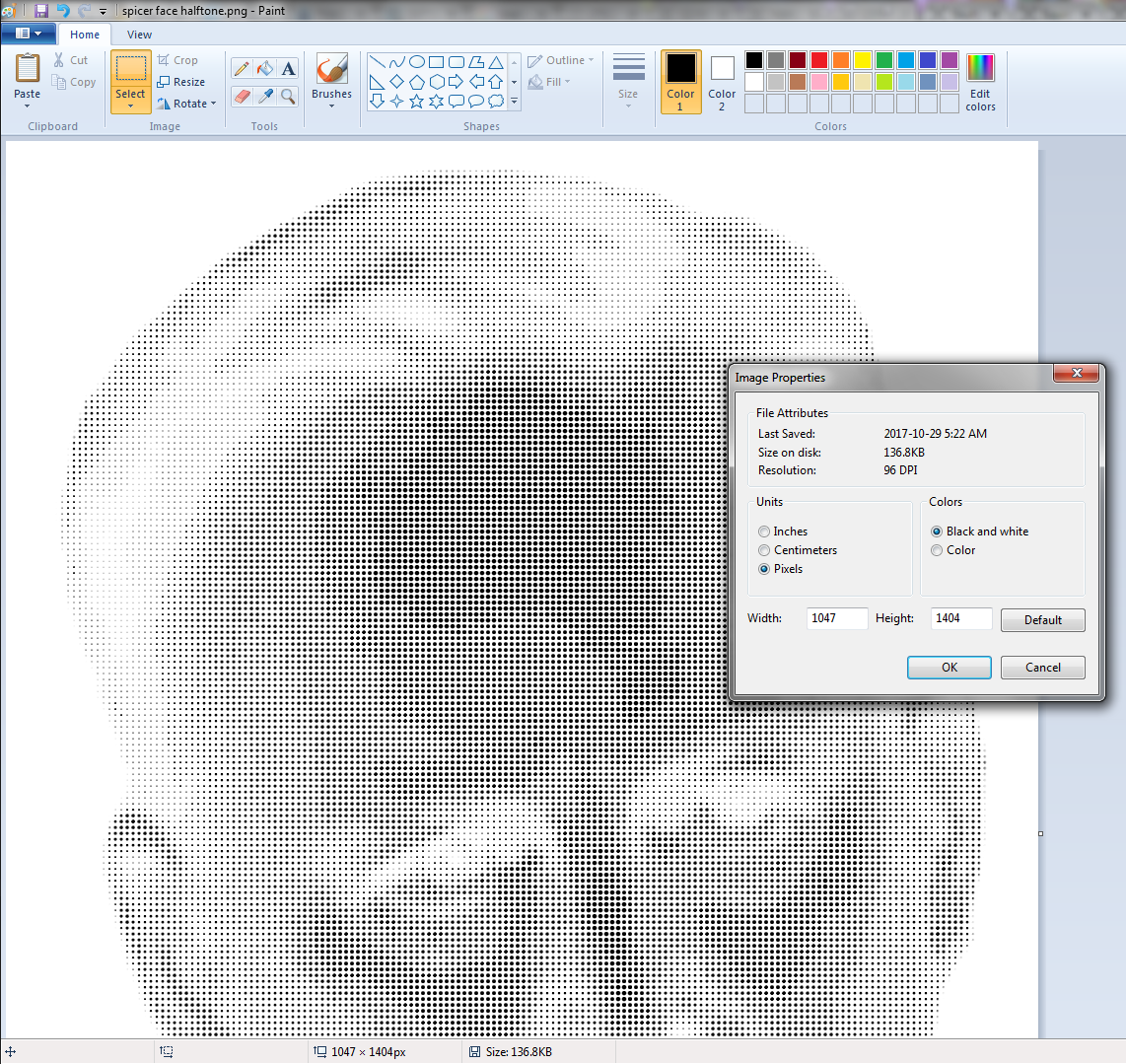Open the Brushes gallery
1126x1064 pixels.
point(330,81)
